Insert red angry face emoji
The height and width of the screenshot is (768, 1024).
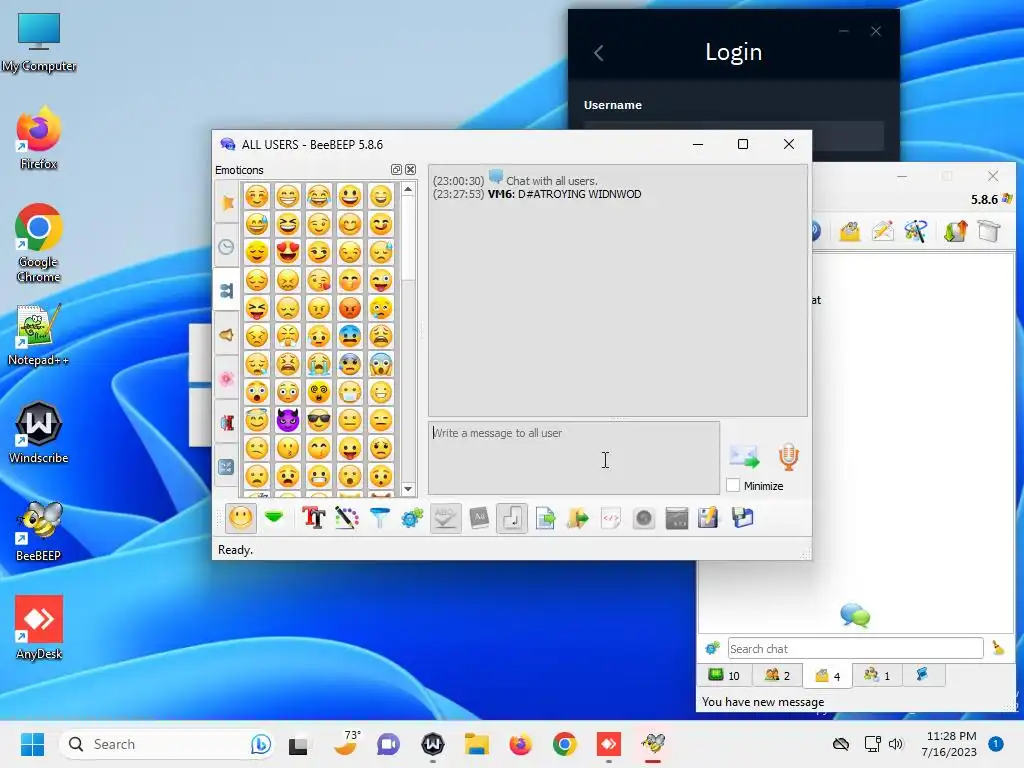[x=350, y=308]
